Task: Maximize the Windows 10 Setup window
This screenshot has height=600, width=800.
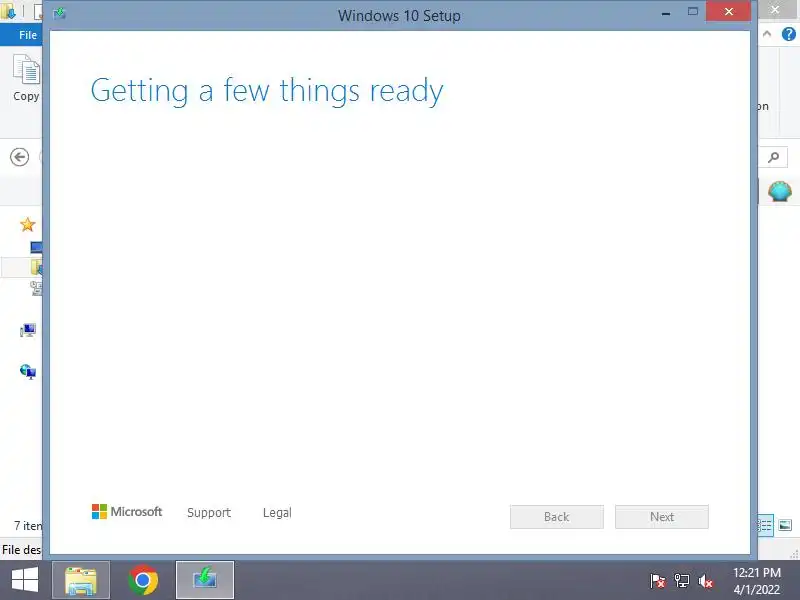Action: tap(692, 11)
